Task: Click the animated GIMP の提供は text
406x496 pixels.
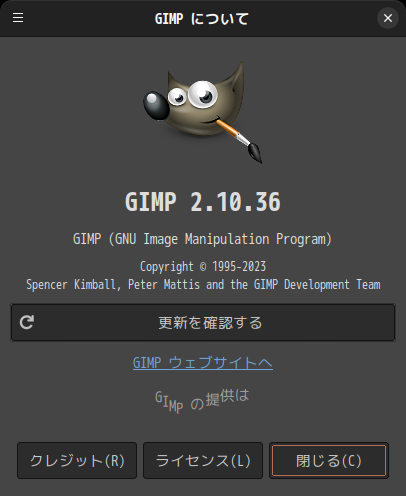Action: tap(202, 401)
